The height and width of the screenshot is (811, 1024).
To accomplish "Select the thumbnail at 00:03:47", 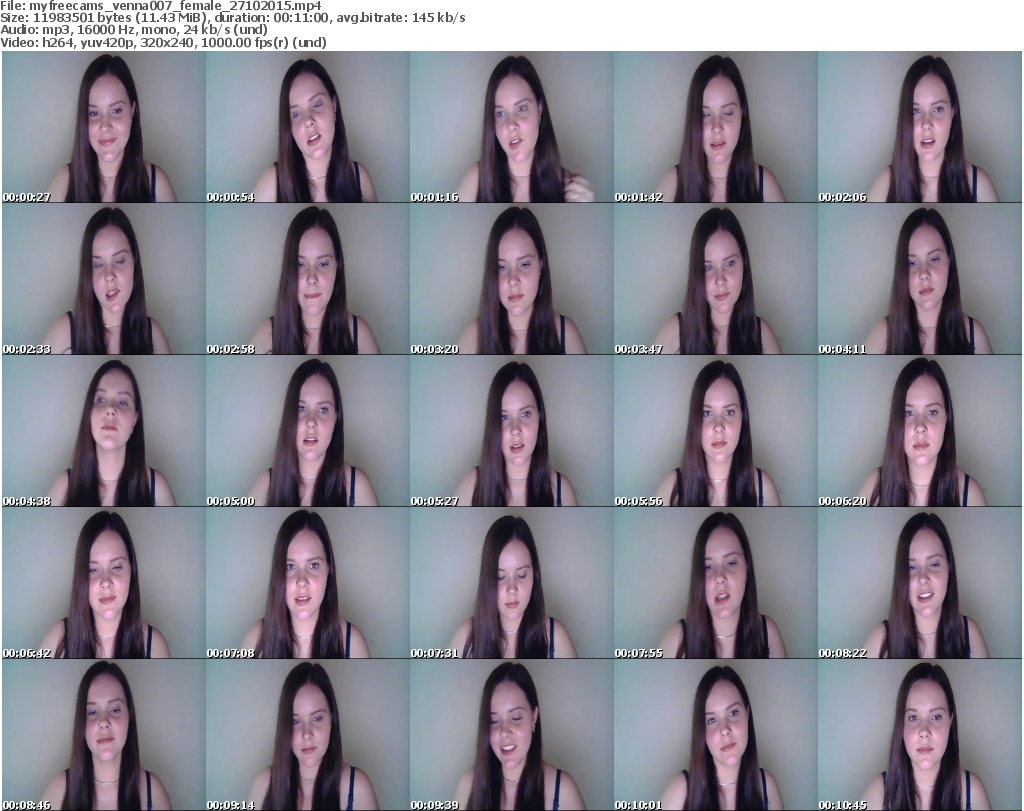I will [x=715, y=279].
